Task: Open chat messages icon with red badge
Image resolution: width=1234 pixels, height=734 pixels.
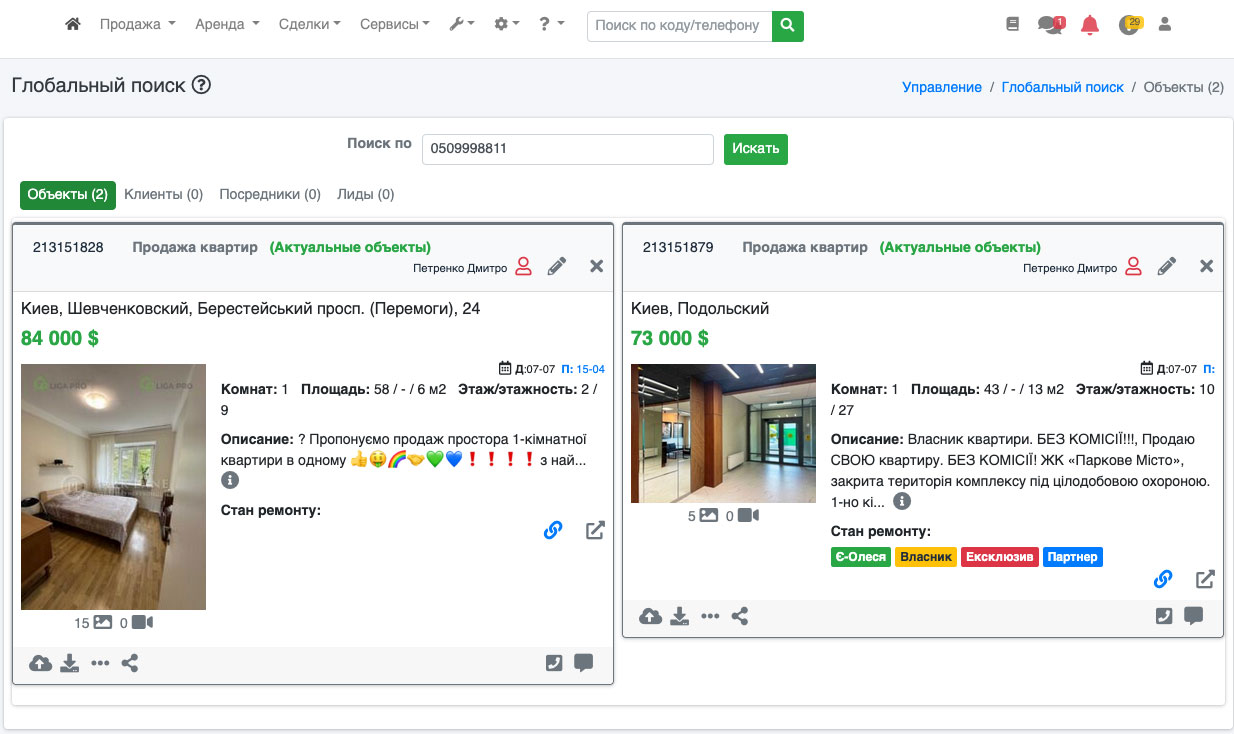Action: 1050,25
